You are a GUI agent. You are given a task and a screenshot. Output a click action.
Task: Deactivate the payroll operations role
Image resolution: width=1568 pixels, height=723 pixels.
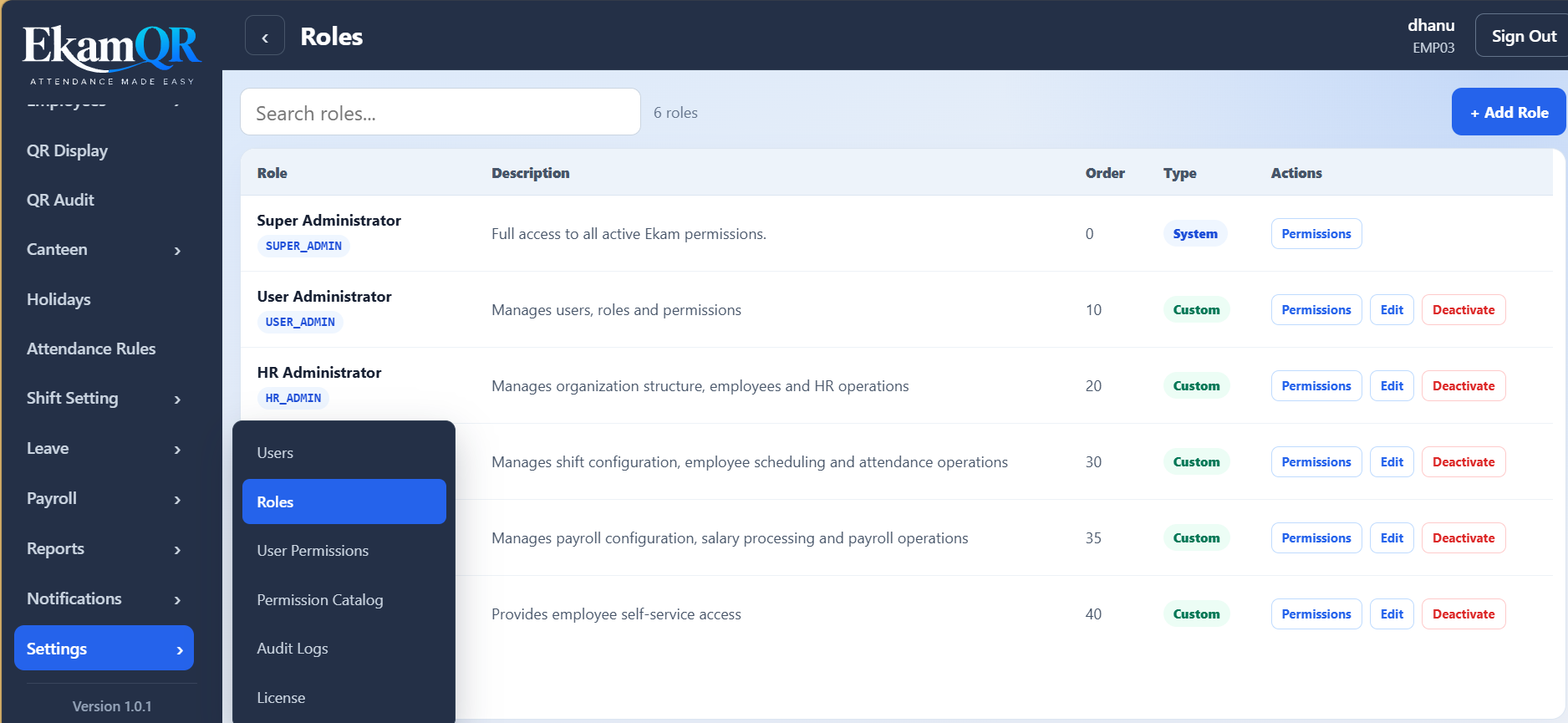[1464, 538]
